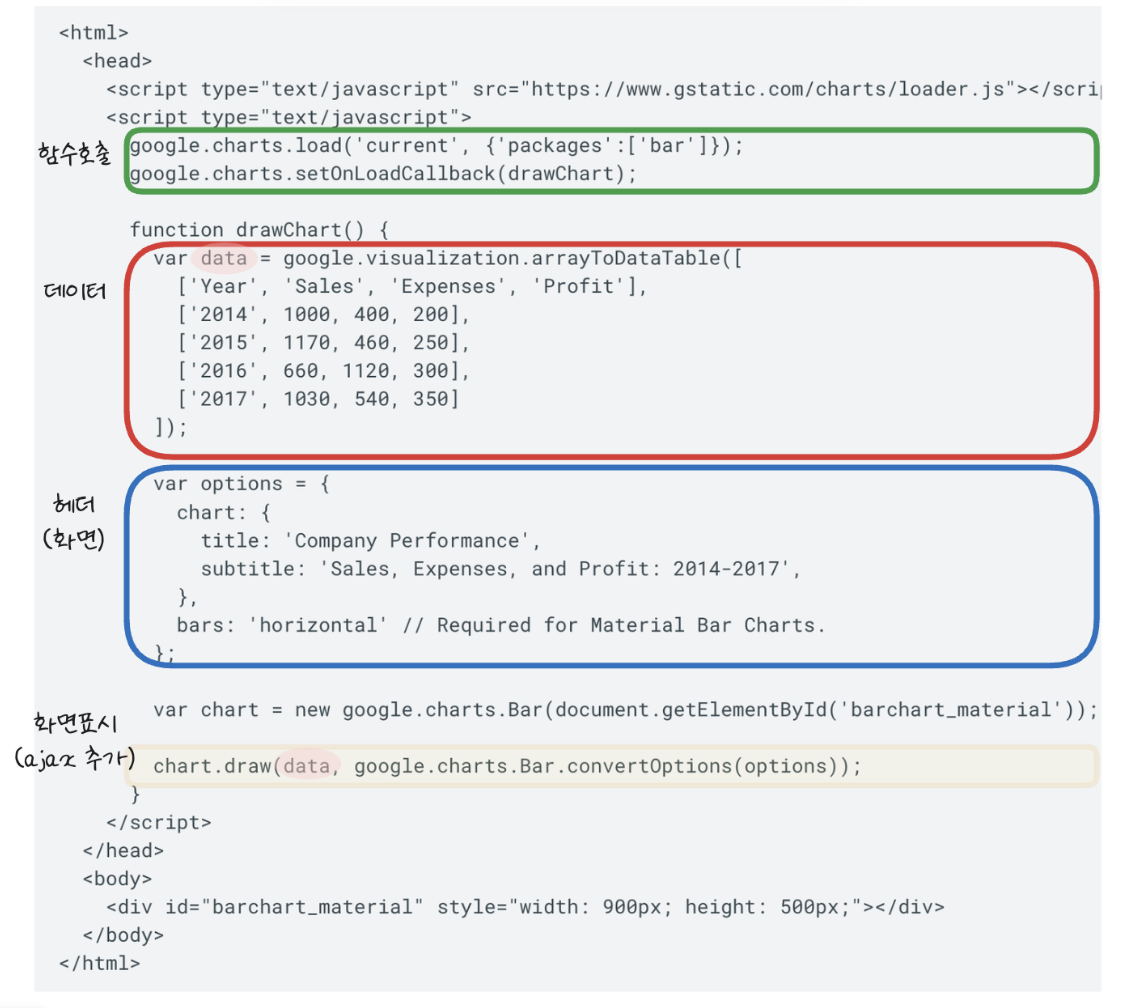This screenshot has height=1008, width=1142.
Task: Click the function drawChart() { line
Action: (259, 230)
